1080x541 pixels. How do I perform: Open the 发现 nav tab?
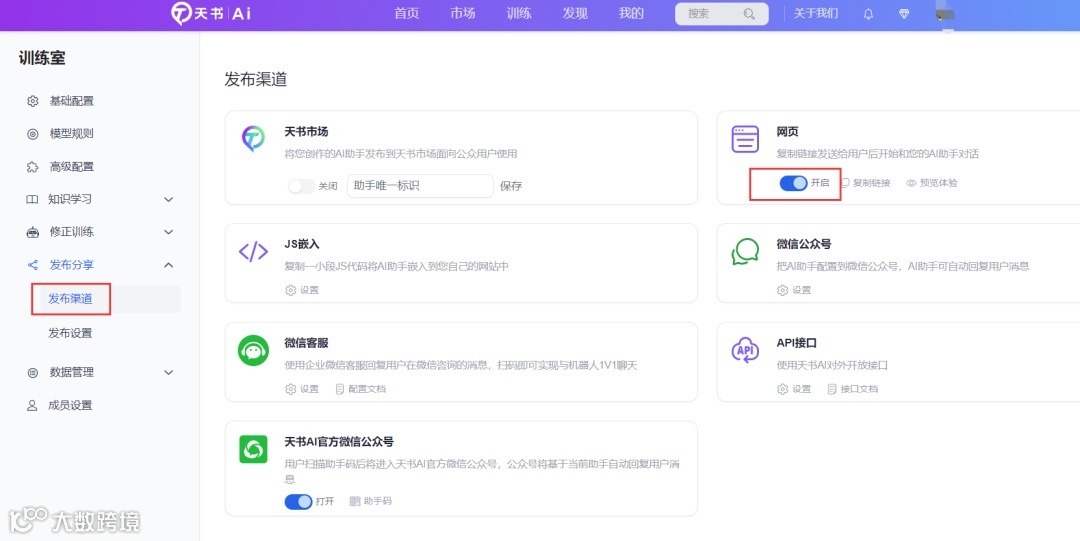click(575, 14)
